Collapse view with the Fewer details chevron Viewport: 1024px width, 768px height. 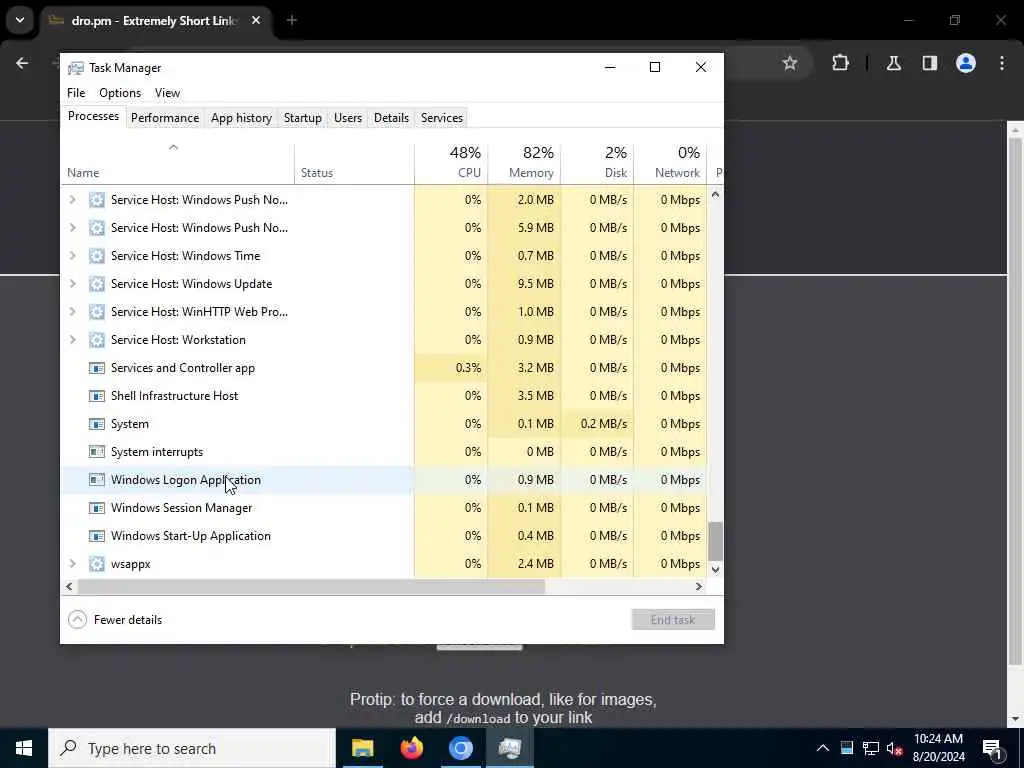click(77, 620)
